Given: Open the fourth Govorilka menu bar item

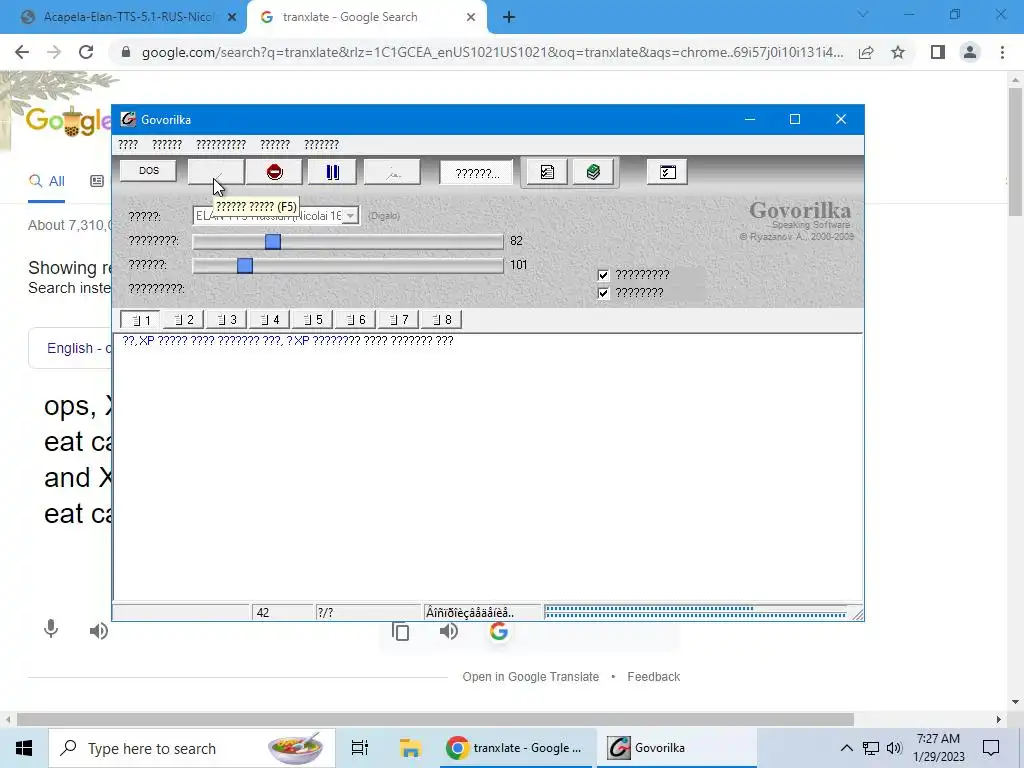Looking at the screenshot, I should pyautogui.click(x=275, y=144).
